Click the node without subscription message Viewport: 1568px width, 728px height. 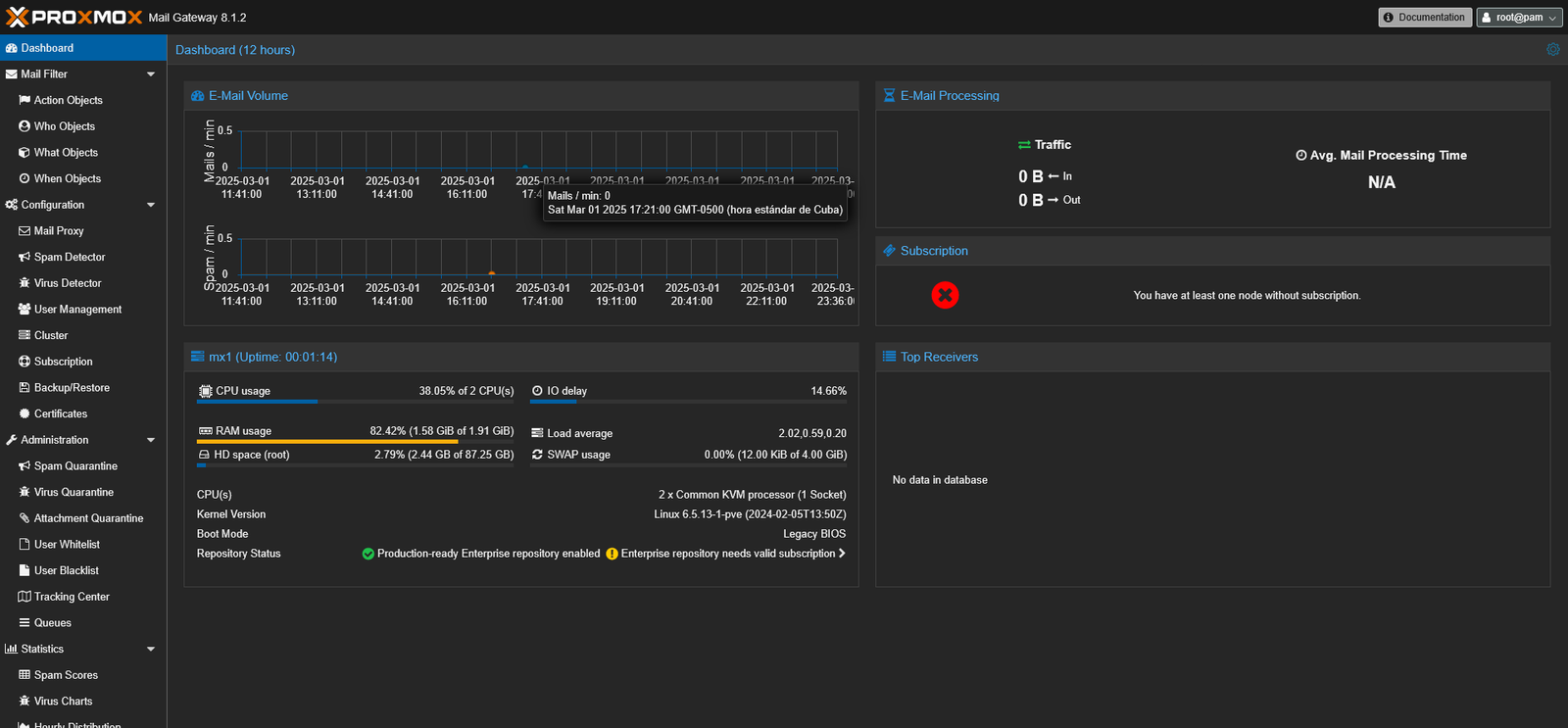pos(1247,295)
